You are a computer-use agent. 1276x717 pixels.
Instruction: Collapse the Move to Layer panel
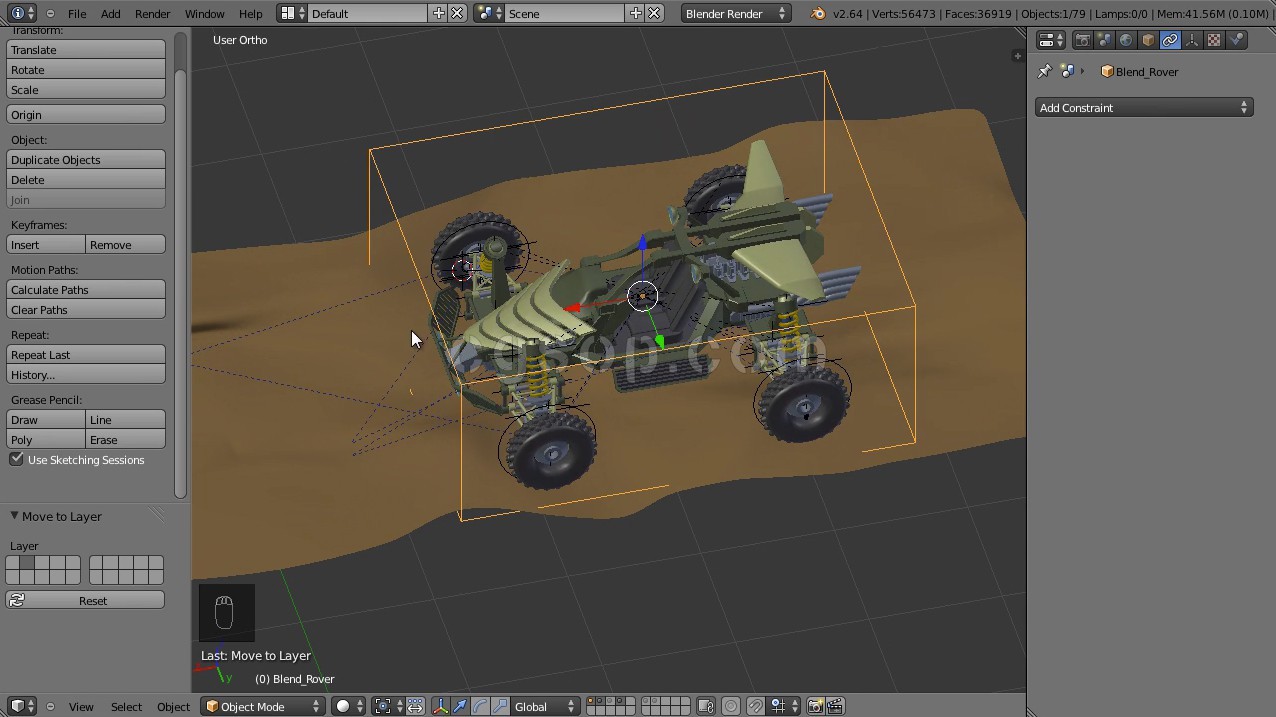(15, 516)
